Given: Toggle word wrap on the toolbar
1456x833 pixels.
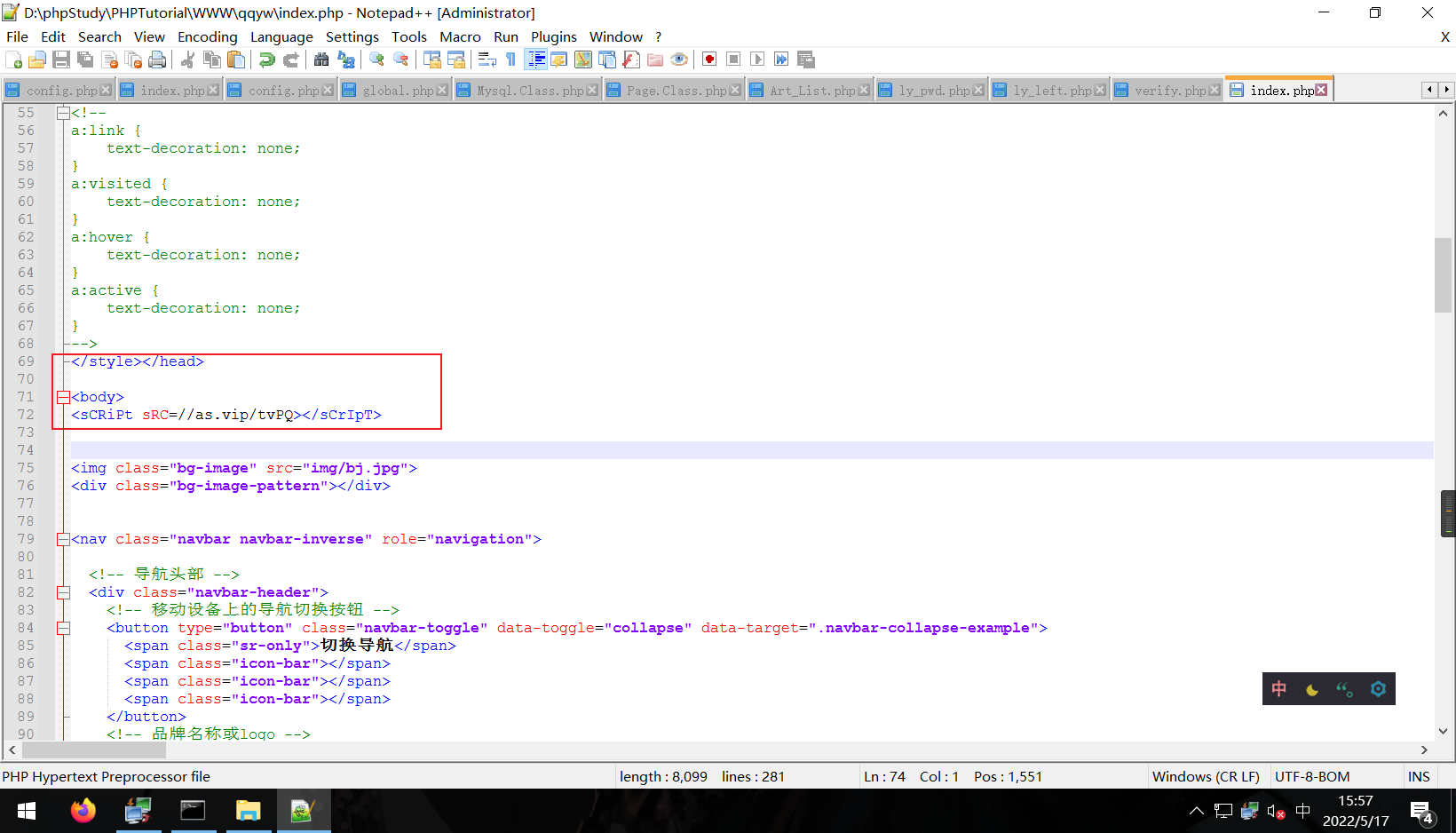Looking at the screenshot, I should point(487,59).
